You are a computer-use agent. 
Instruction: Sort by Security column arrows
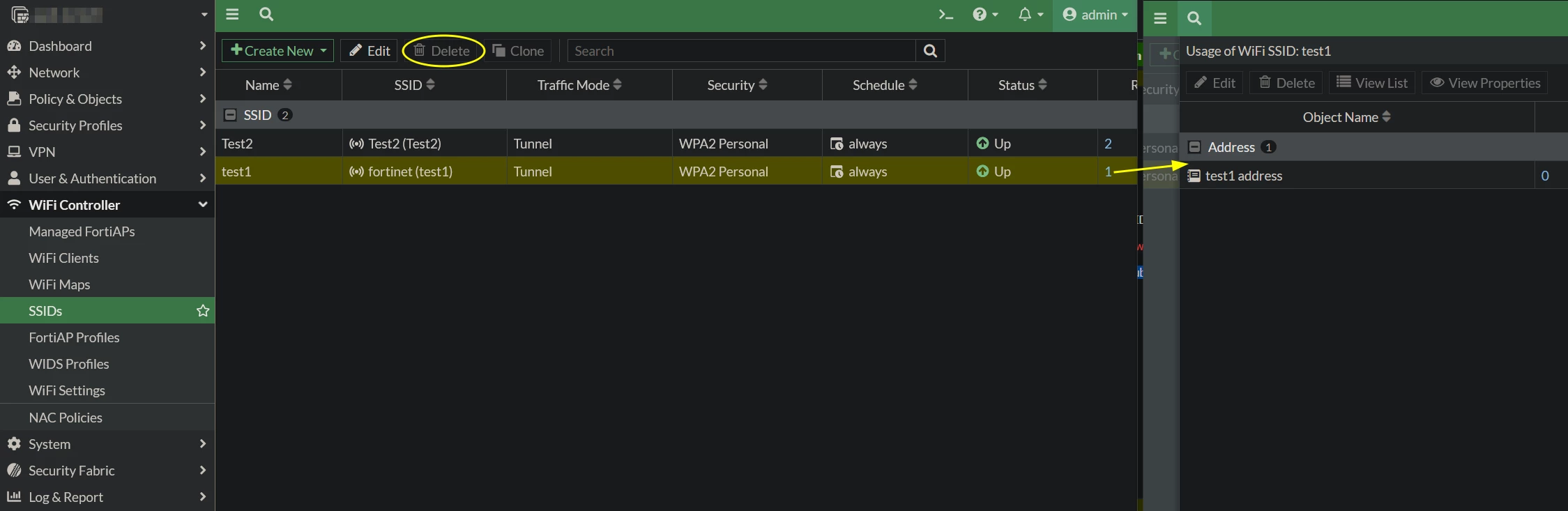(763, 85)
